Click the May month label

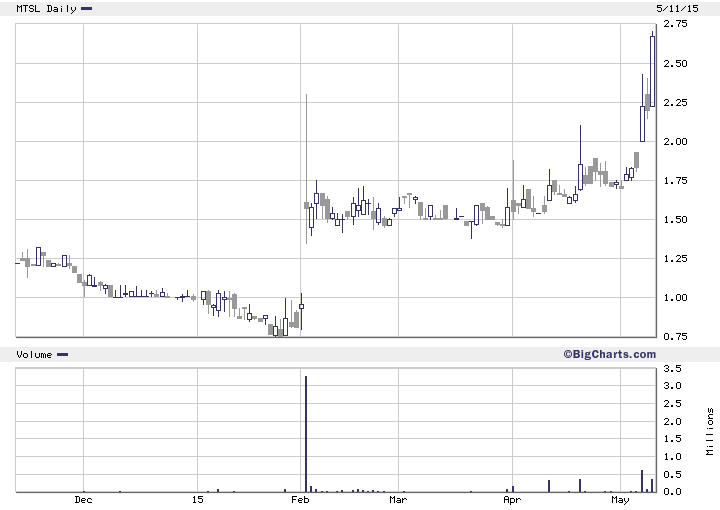pos(620,499)
